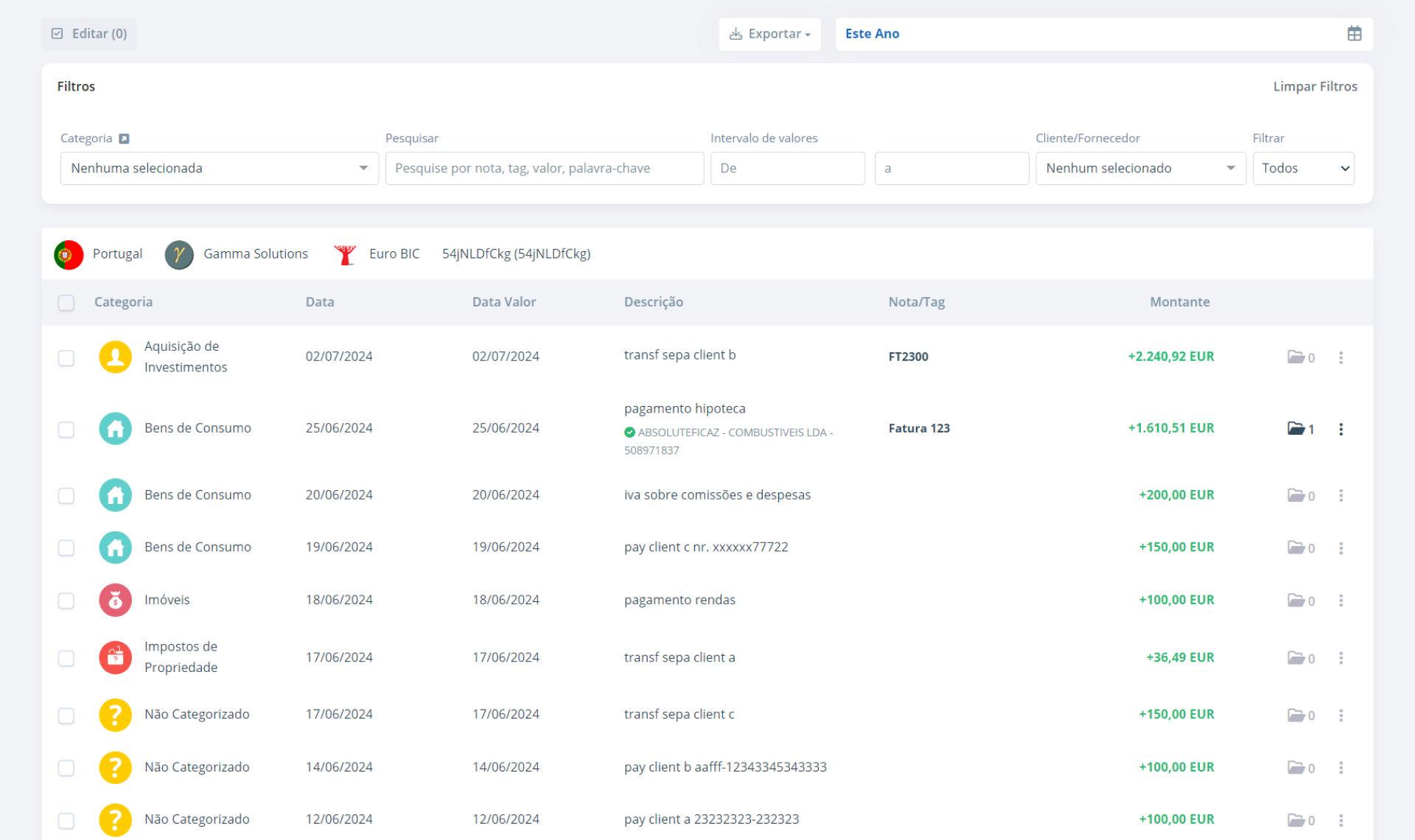1415x840 pixels.
Task: Sort by the Montante column header
Action: 1179,302
